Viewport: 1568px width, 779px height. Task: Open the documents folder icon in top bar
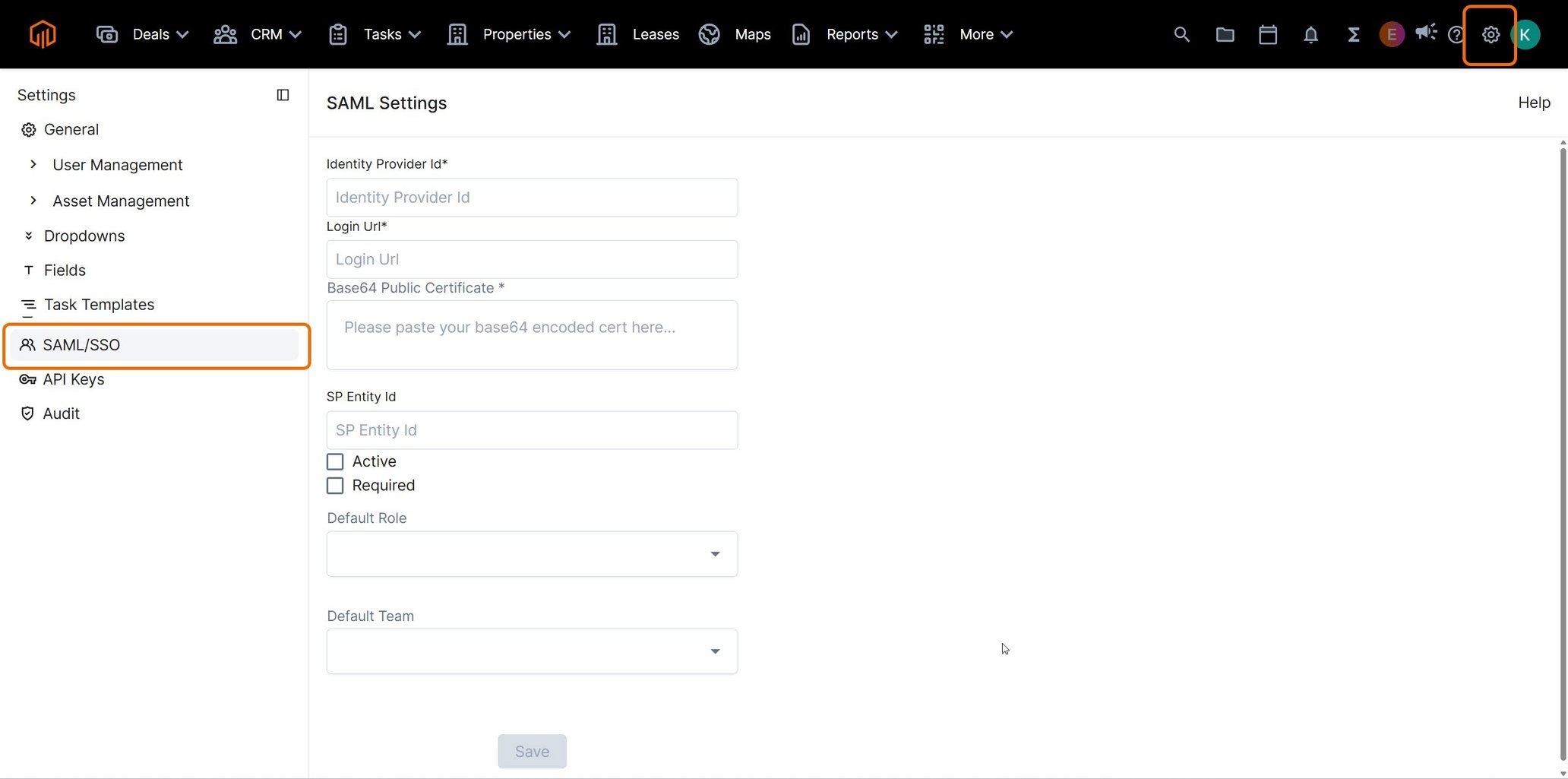(1225, 34)
